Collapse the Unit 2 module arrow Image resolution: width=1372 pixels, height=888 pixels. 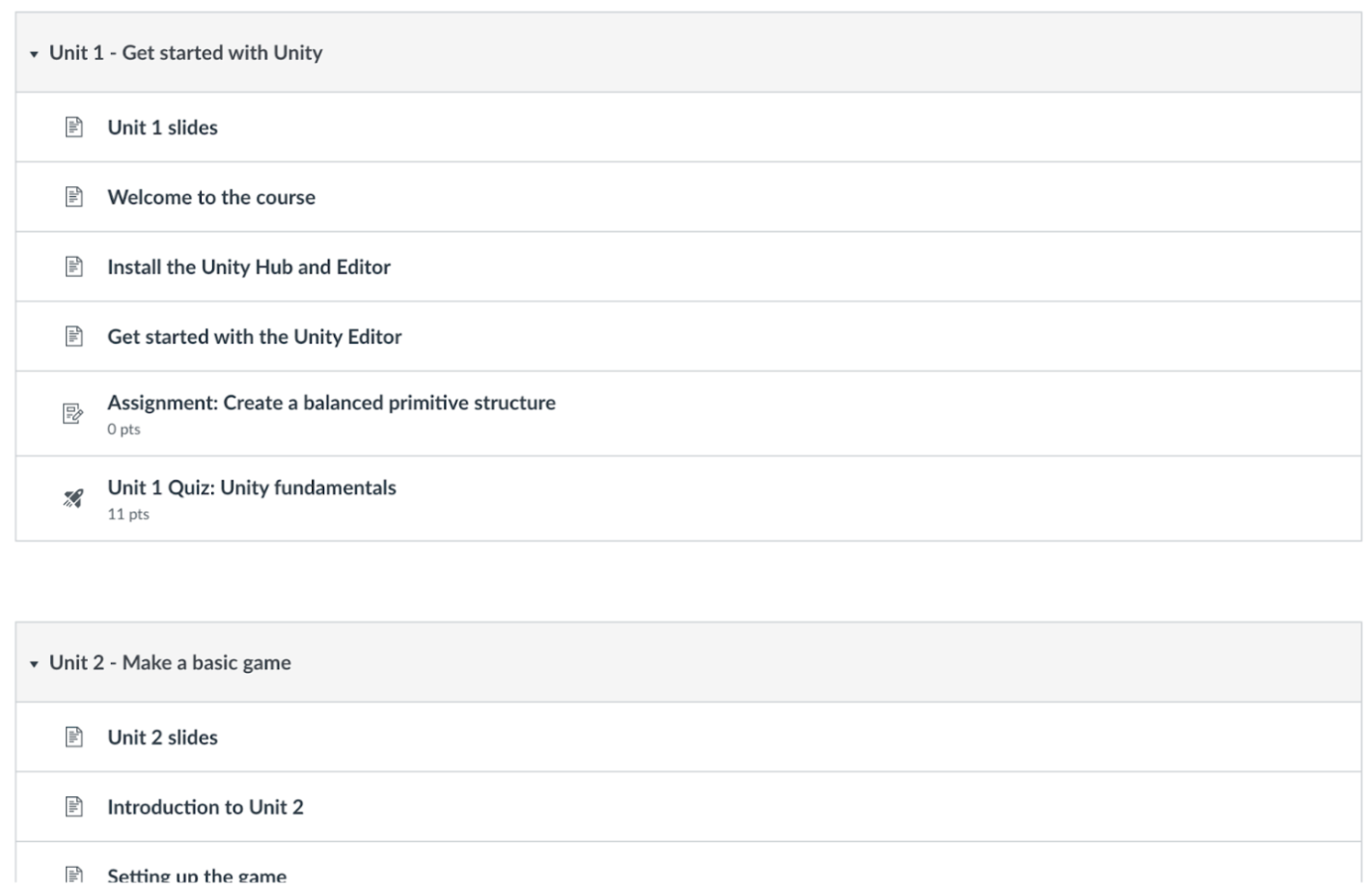[34, 664]
